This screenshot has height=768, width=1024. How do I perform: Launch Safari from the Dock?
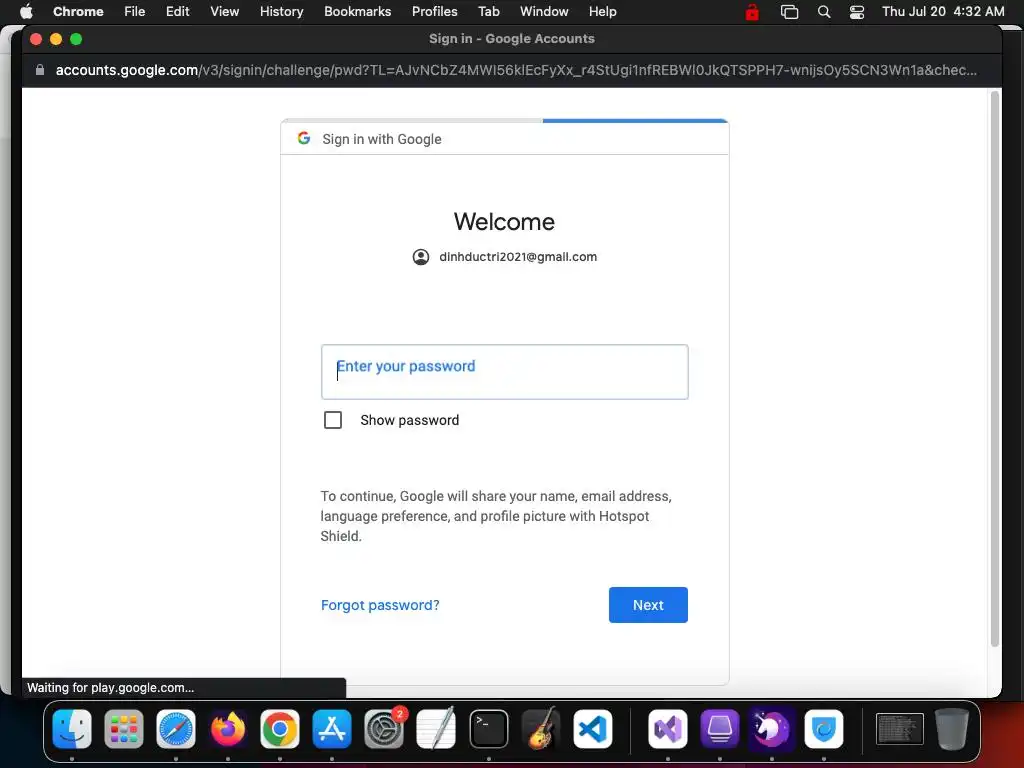pos(176,729)
